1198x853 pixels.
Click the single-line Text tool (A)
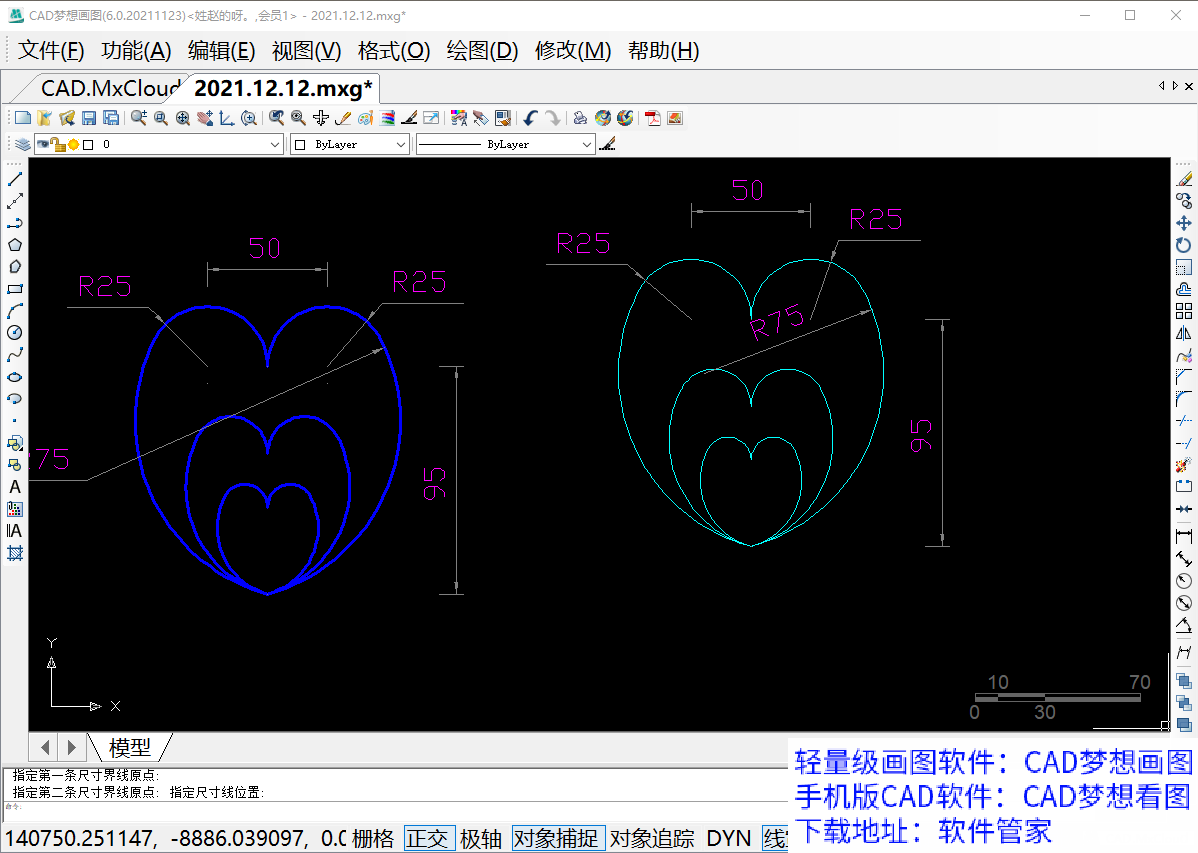(15, 487)
